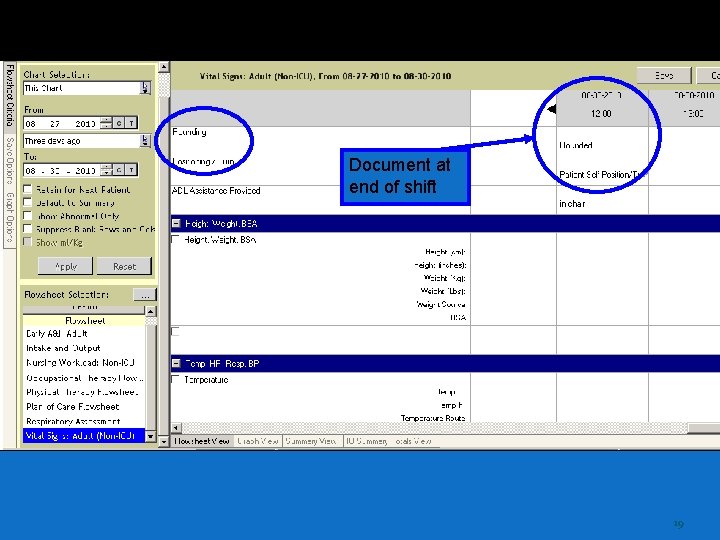Click flowsheet list scroll-up arrow
720x540 pixels.
pos(151,311)
